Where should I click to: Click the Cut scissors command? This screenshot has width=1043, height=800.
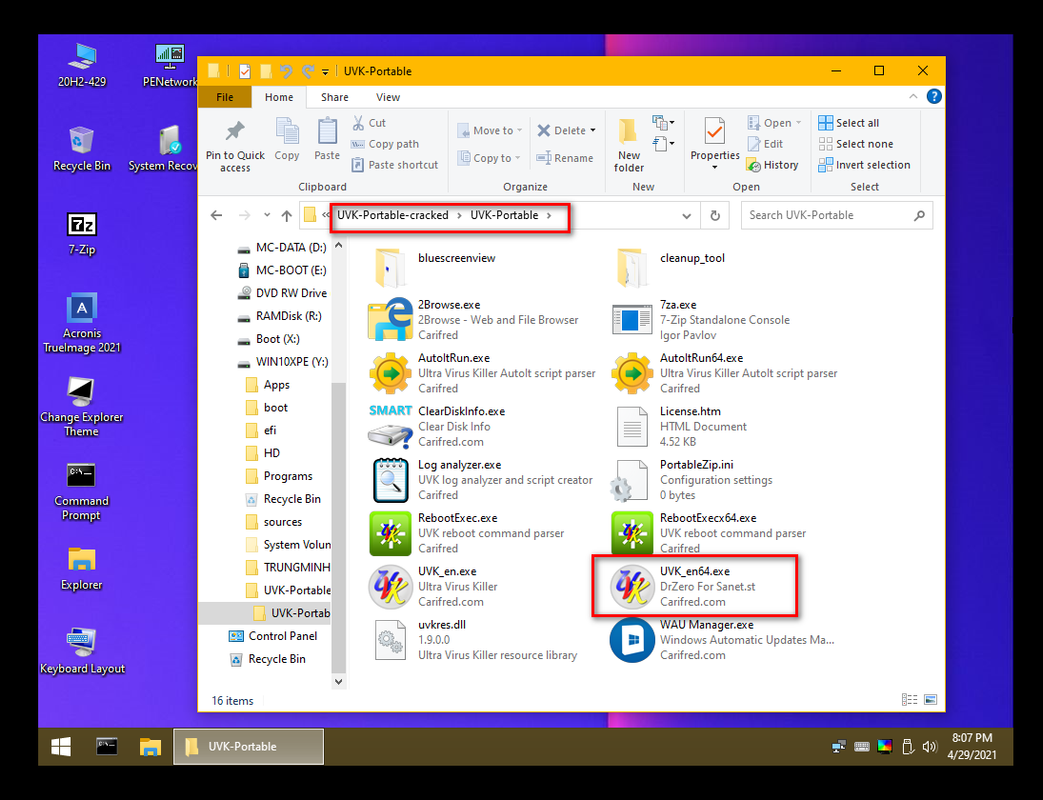click(369, 123)
